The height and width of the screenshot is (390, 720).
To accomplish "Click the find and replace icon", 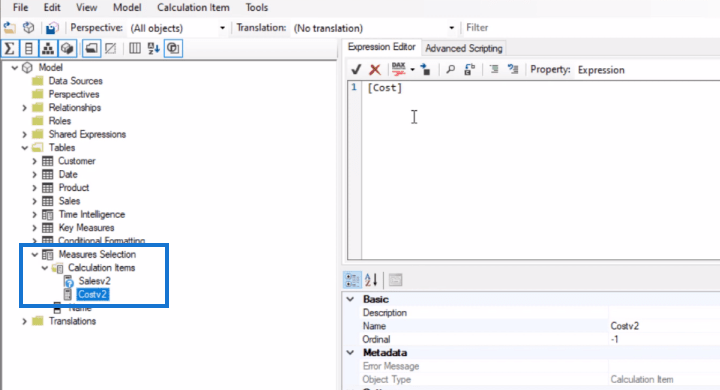I will [x=469, y=69].
